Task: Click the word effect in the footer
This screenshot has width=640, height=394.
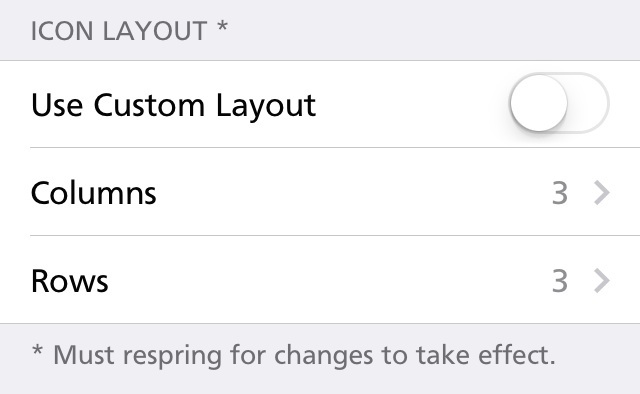Action: tap(517, 354)
